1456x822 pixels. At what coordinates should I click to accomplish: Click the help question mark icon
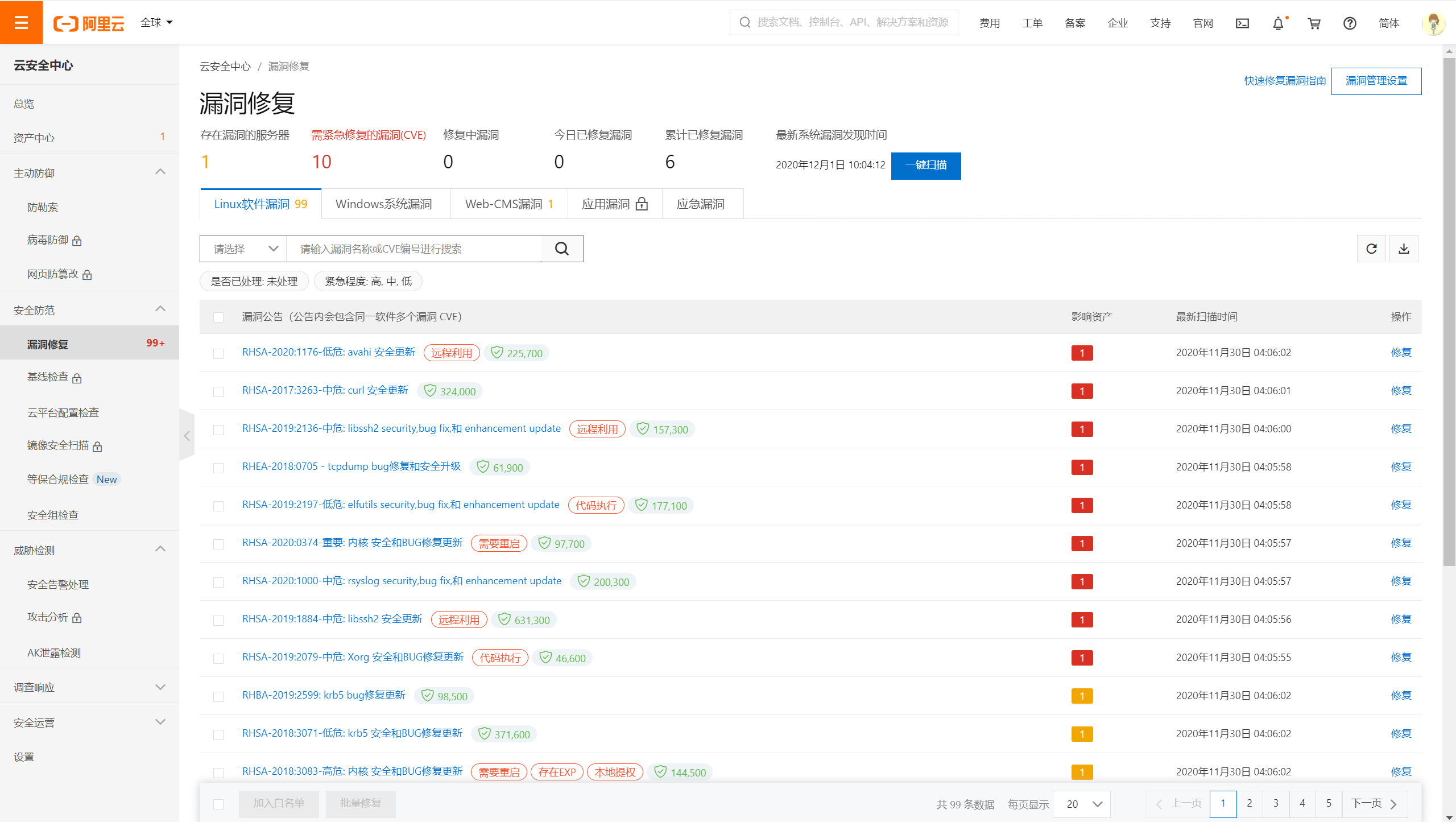[x=1350, y=23]
